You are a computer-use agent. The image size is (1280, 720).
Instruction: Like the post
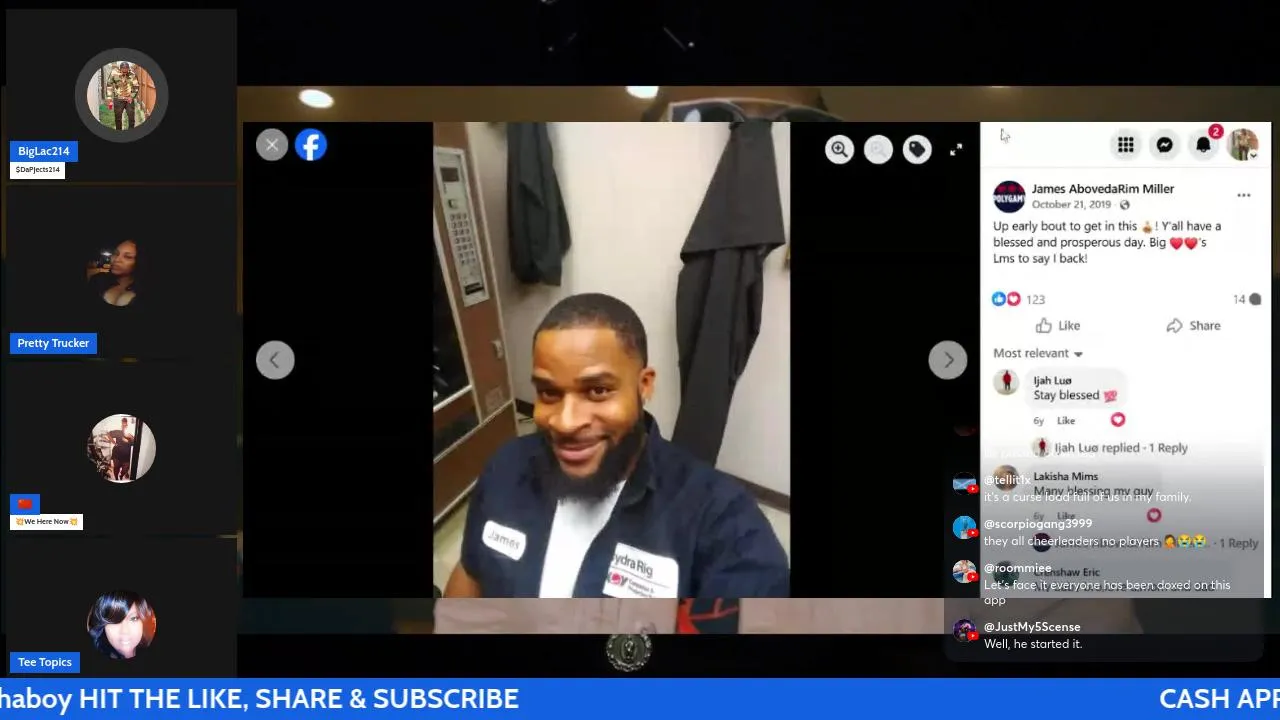coord(1058,326)
